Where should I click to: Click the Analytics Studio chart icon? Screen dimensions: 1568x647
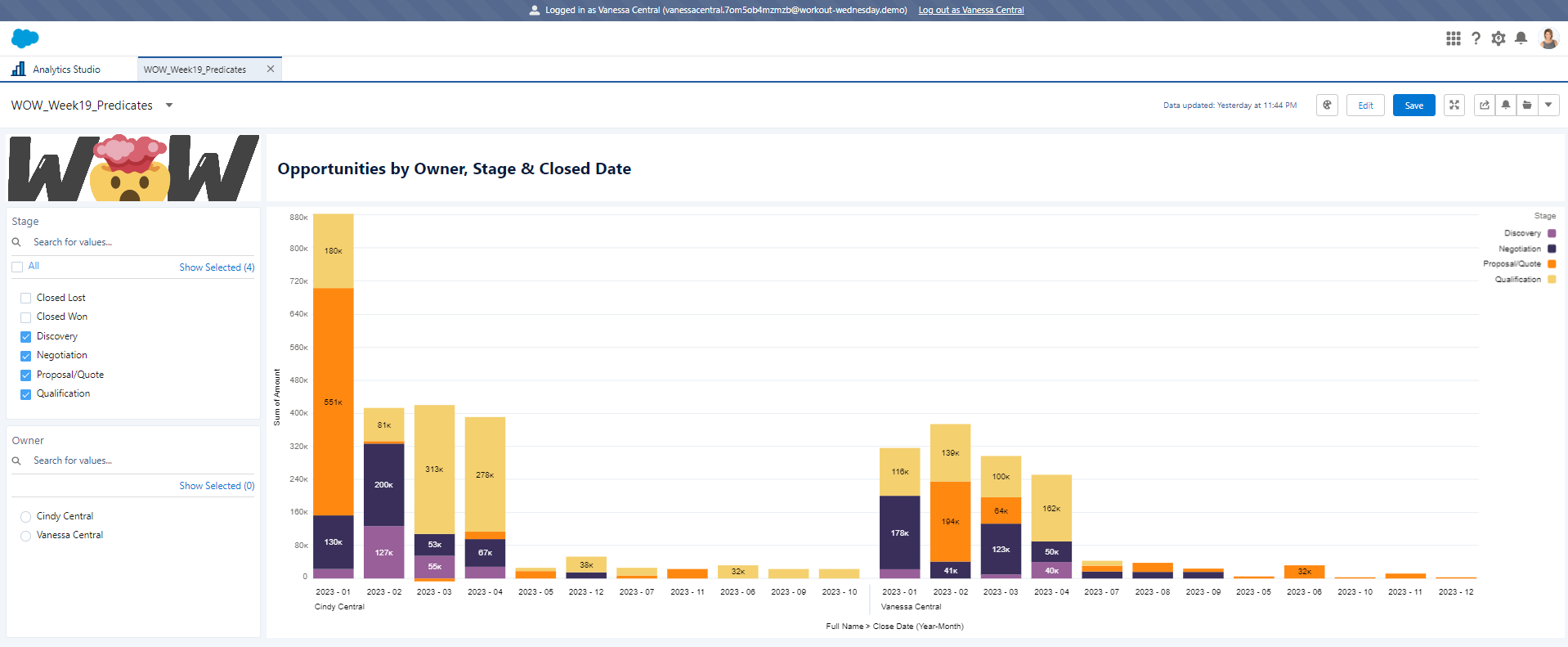[x=18, y=69]
